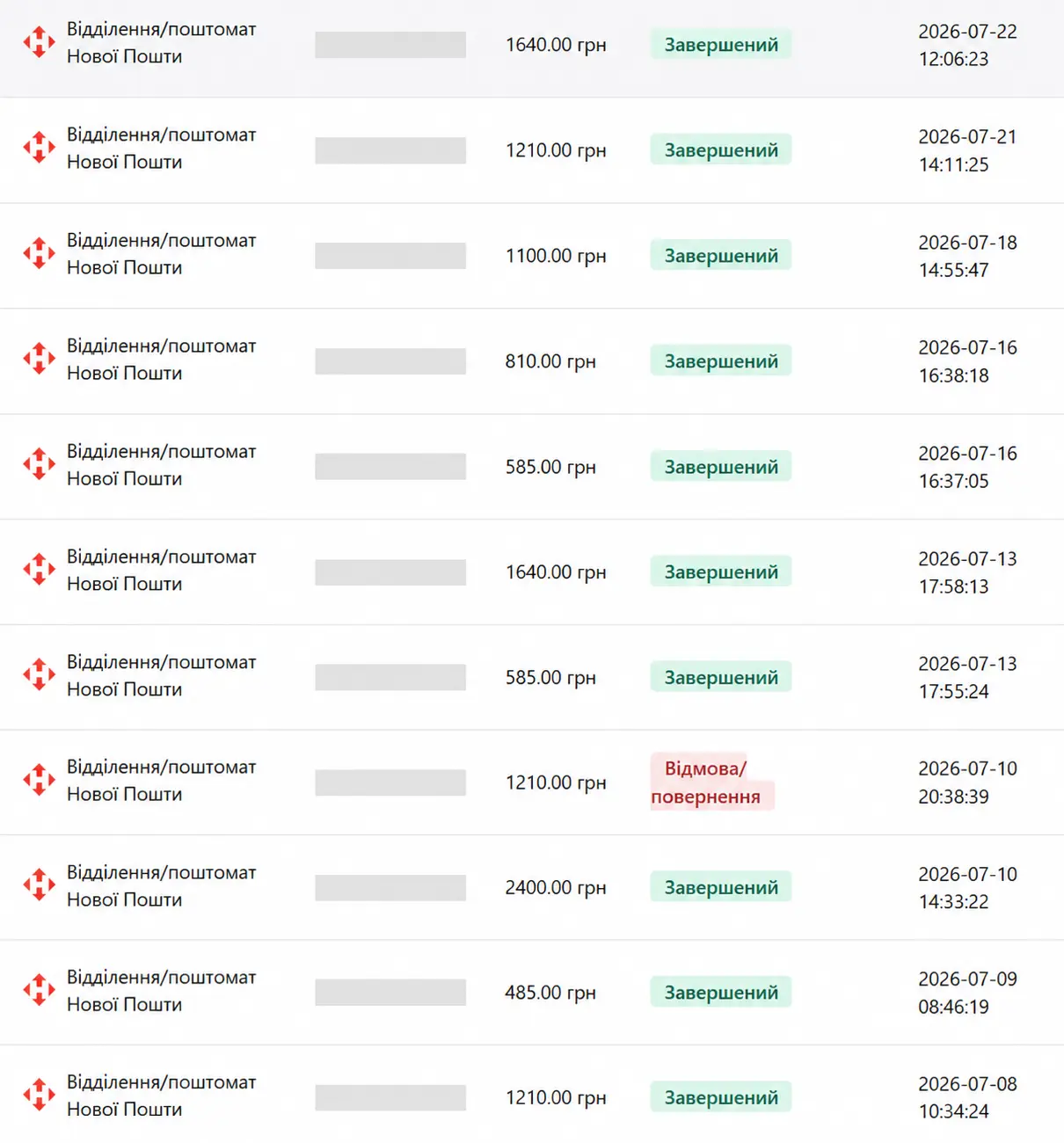This screenshot has width=1064, height=1143.
Task: Click the red Відмова/повернення status badge
Action: 712,782
